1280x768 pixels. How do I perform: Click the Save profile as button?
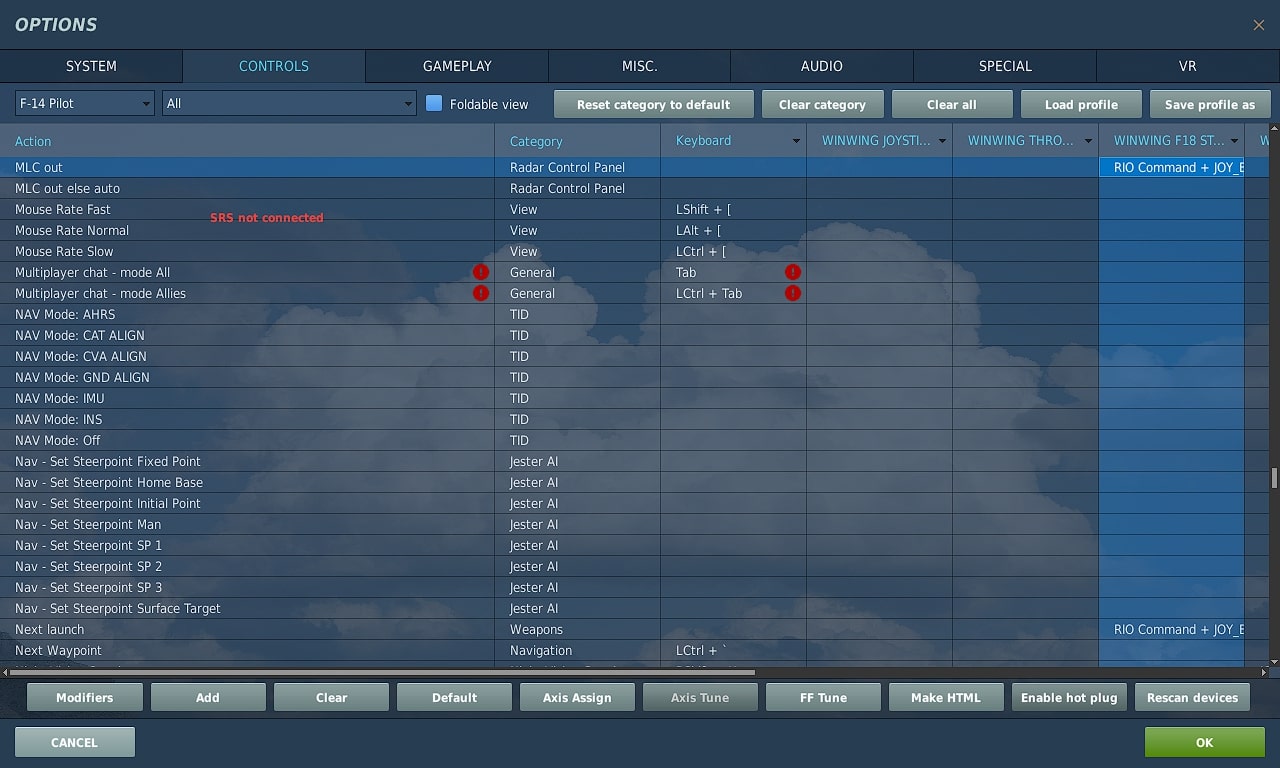1209,105
